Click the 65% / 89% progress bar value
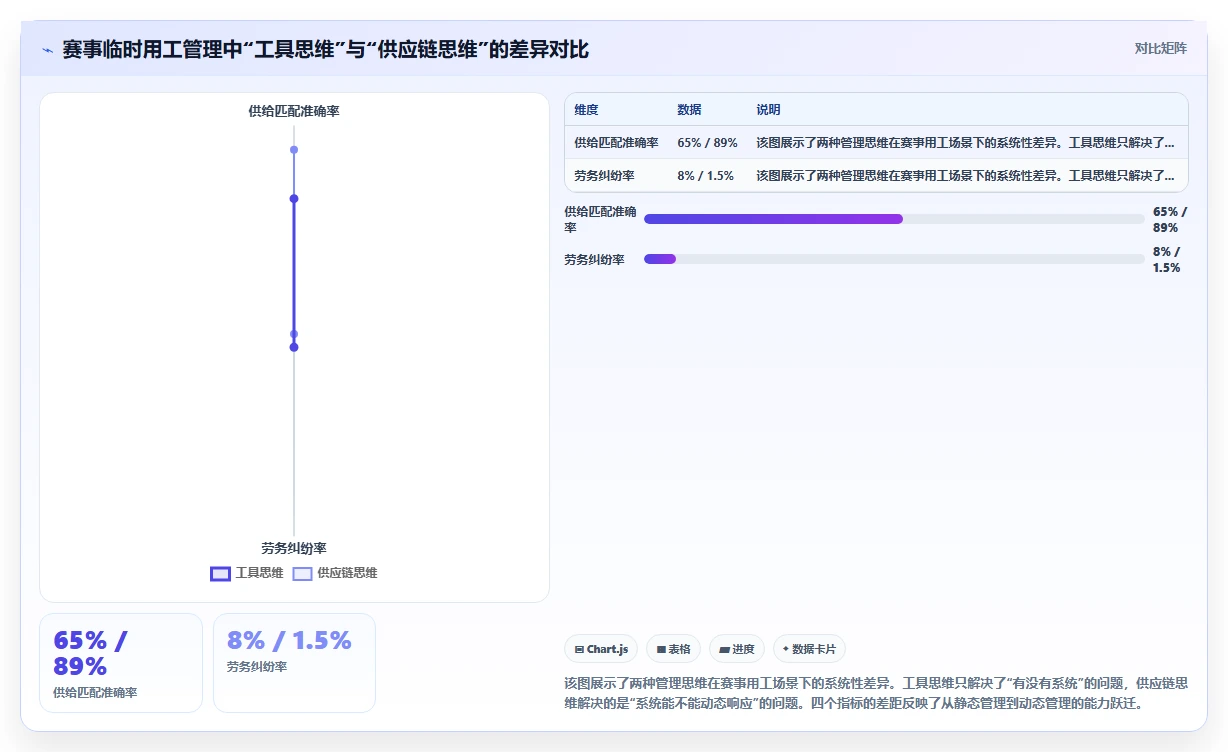Screen dimensions: 1228x752 (1170, 219)
